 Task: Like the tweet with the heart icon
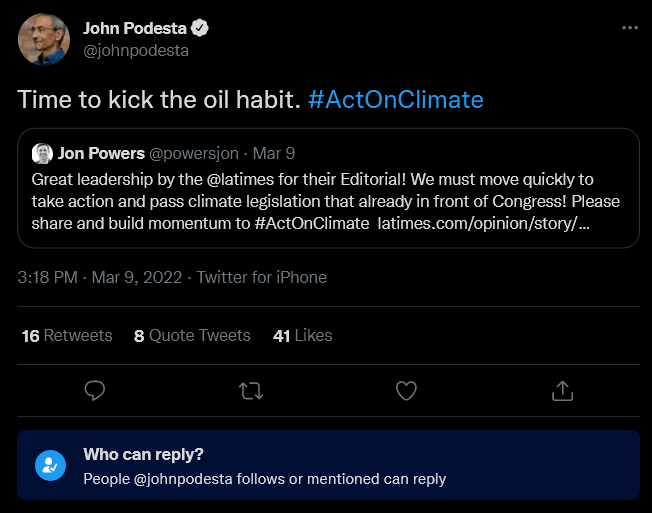click(x=406, y=391)
